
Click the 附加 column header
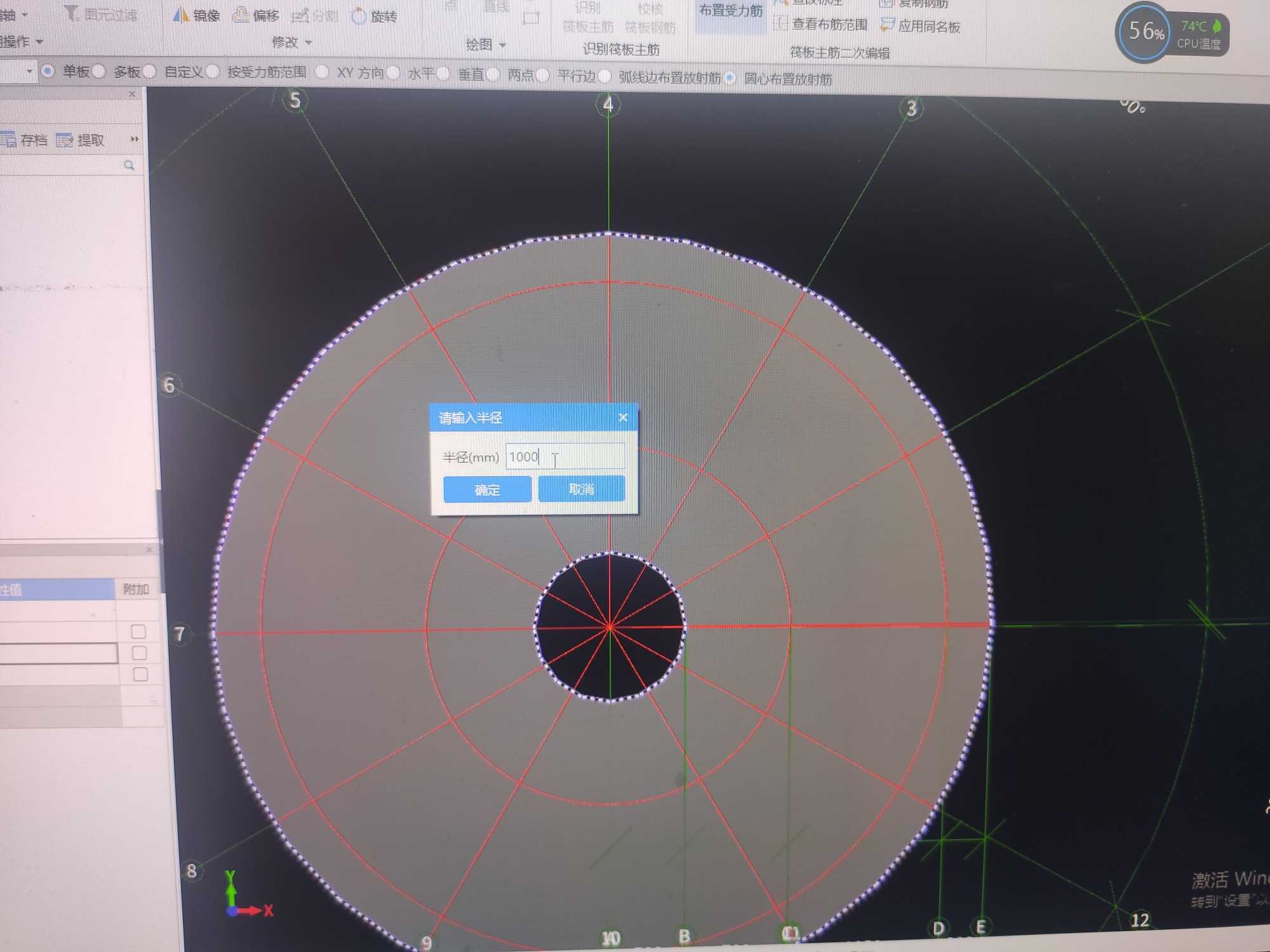(x=136, y=590)
